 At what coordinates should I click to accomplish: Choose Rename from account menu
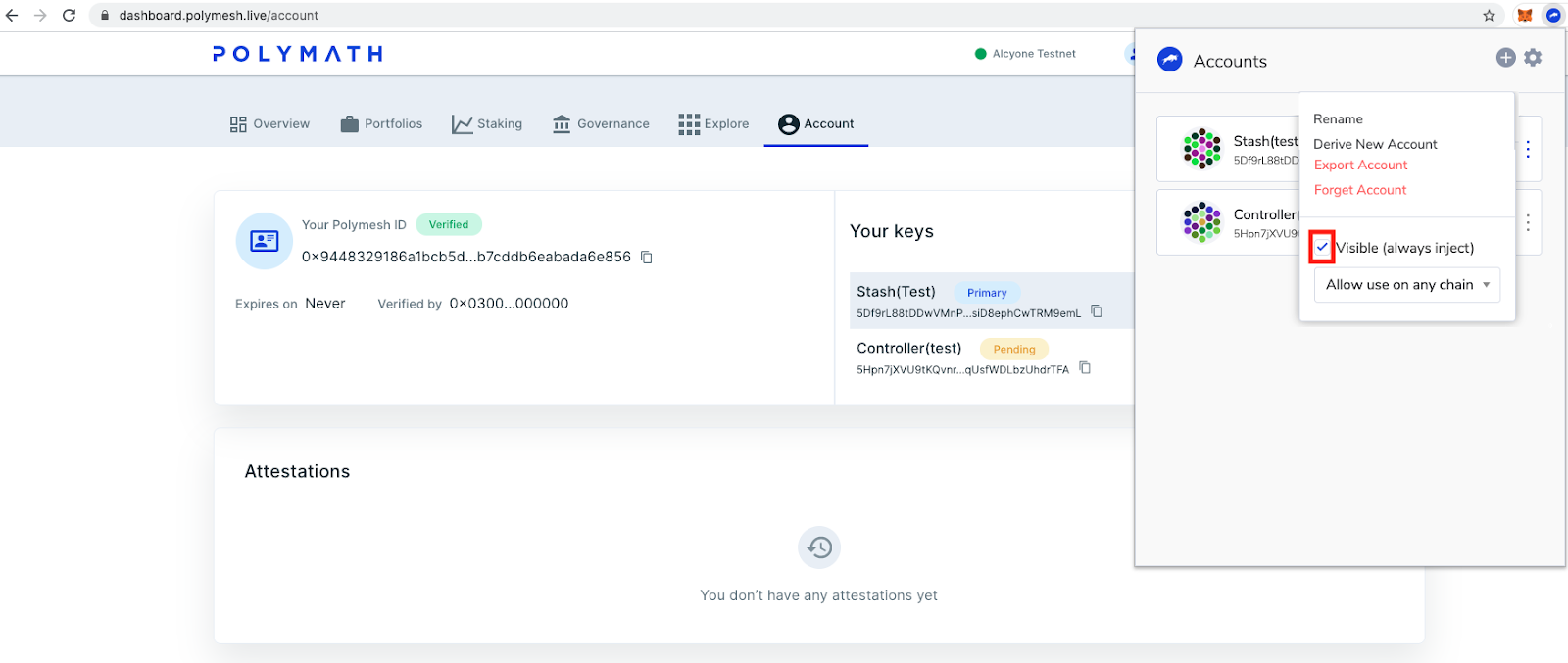click(1338, 119)
